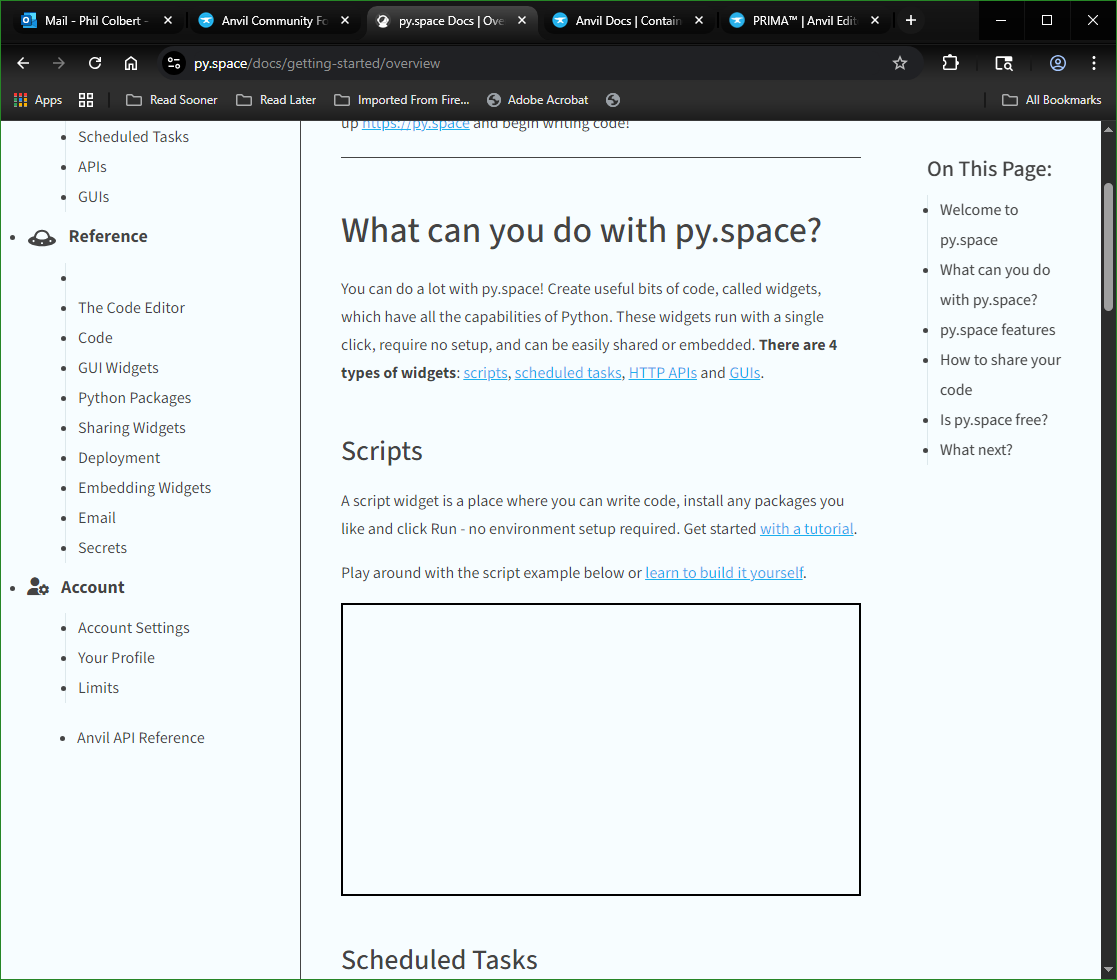View site information icon in address bar
This screenshot has height=980, width=1117.
pyautogui.click(x=174, y=63)
